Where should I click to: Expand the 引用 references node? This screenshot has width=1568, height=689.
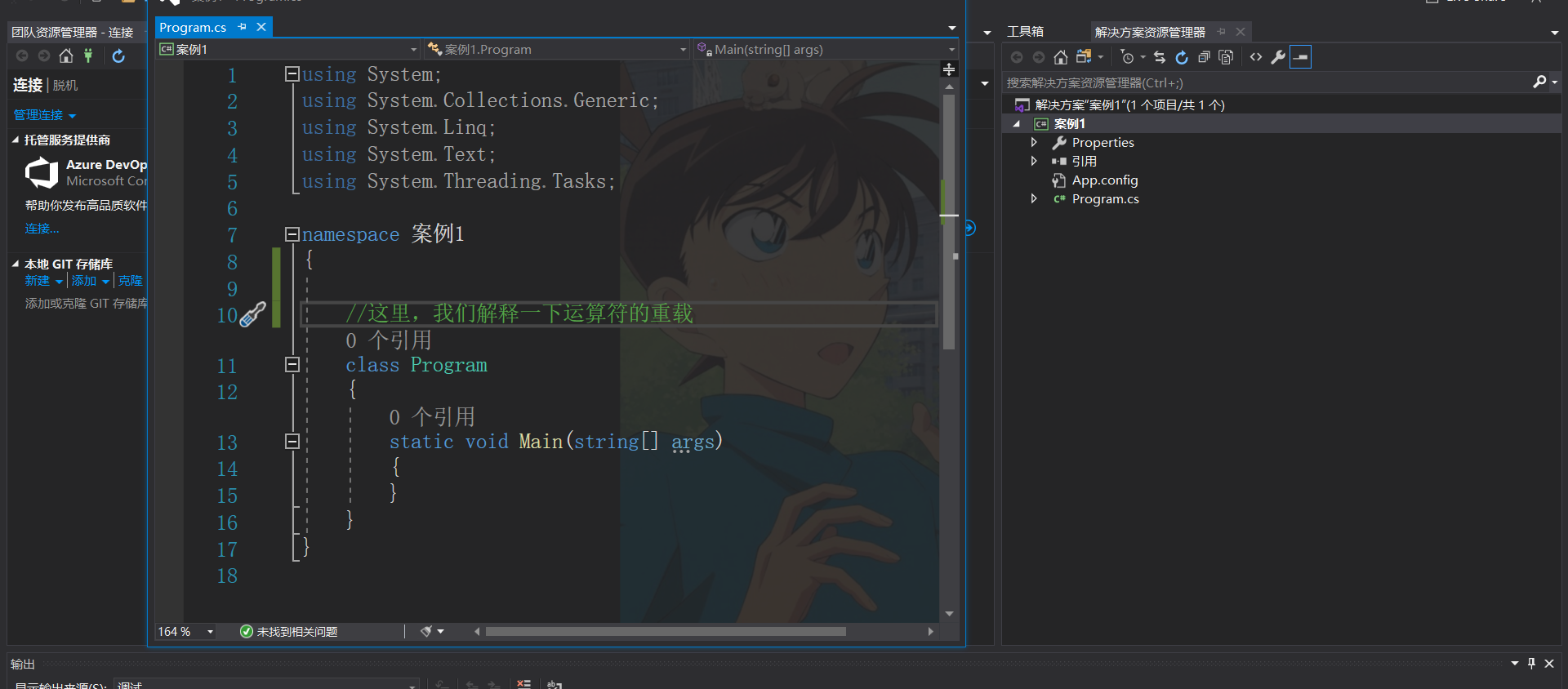[1034, 161]
